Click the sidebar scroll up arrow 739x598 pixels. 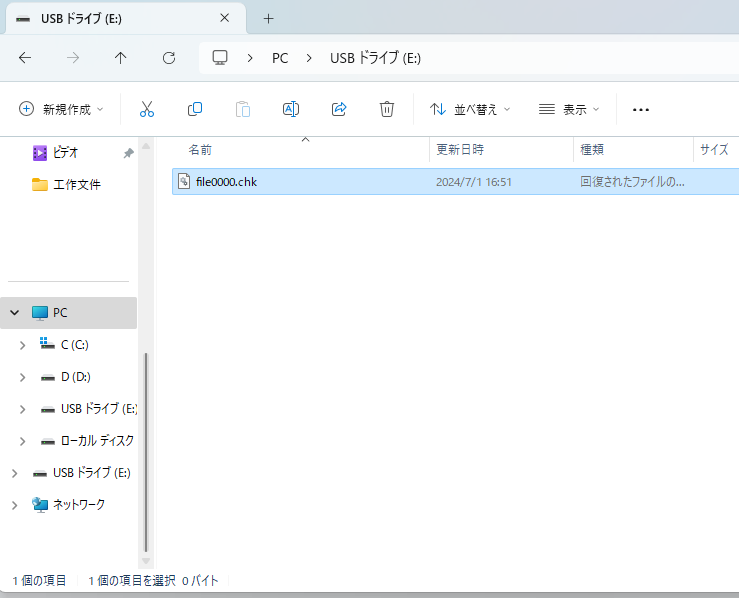pos(146,146)
